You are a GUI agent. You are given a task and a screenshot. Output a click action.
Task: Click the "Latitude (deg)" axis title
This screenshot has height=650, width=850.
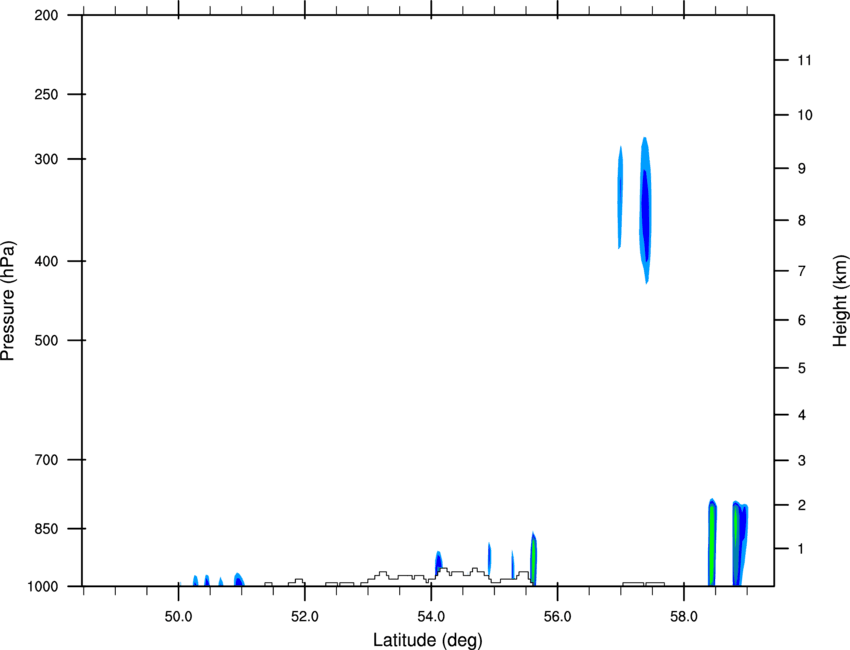click(427, 640)
